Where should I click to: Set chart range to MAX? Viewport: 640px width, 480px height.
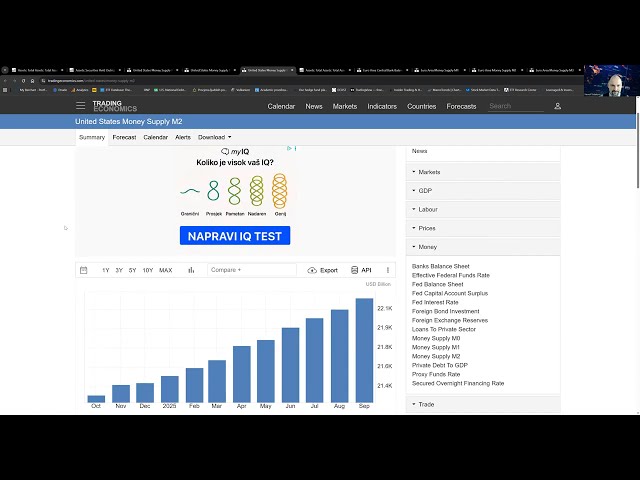(165, 270)
